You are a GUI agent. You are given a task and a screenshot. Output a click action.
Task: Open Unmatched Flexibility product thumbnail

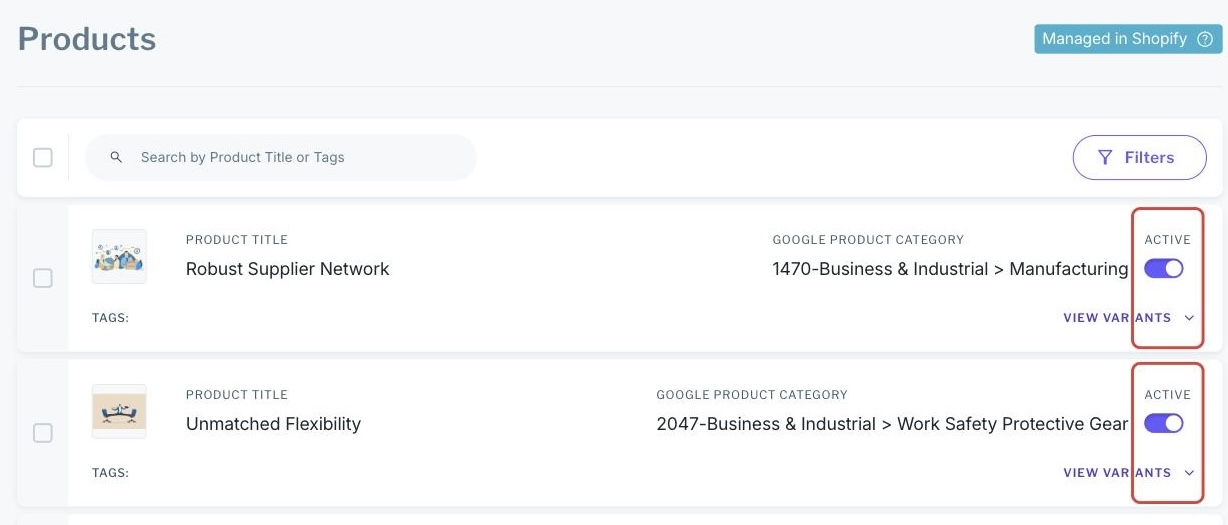click(x=119, y=411)
